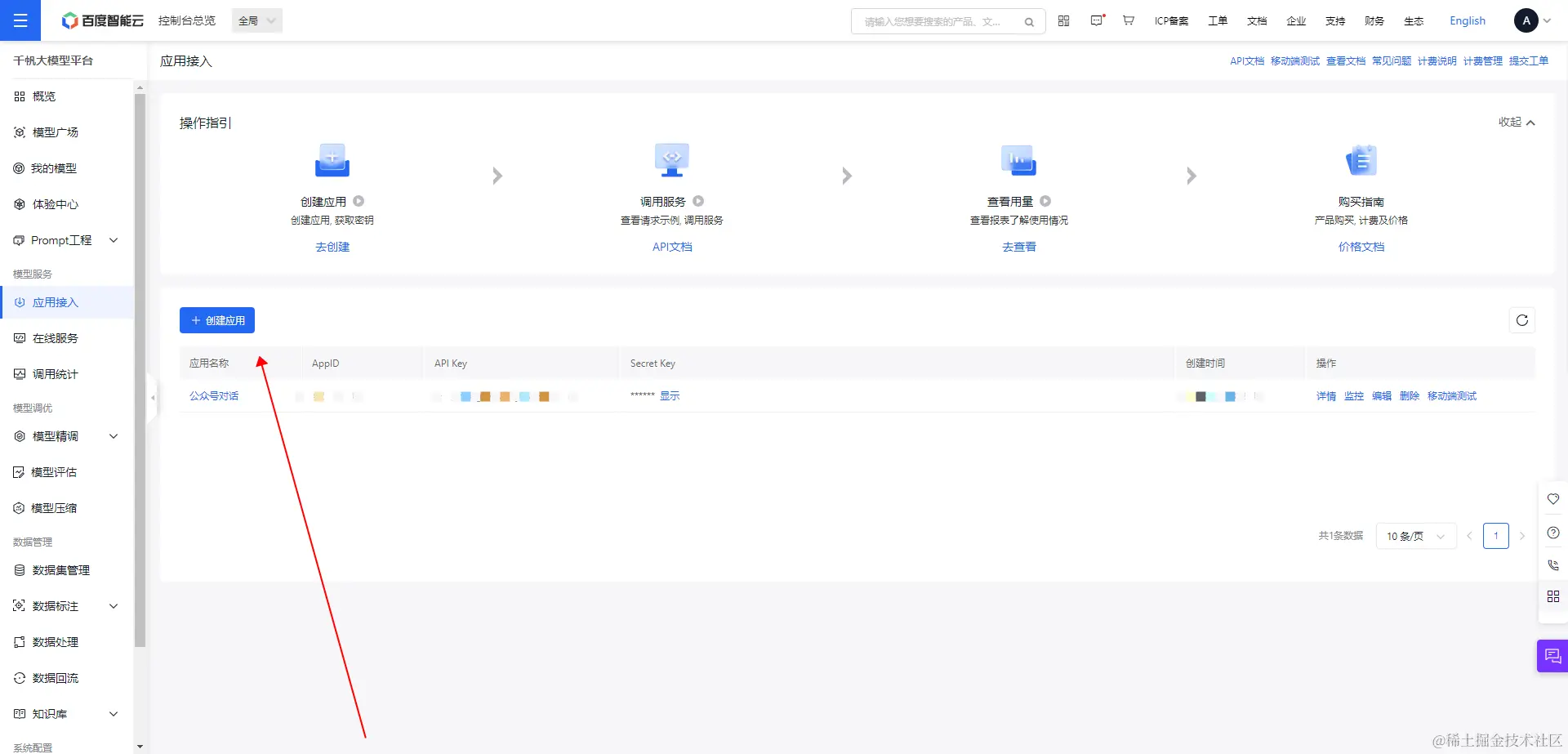
Task: Show the hidden Secret Key
Action: (x=670, y=396)
